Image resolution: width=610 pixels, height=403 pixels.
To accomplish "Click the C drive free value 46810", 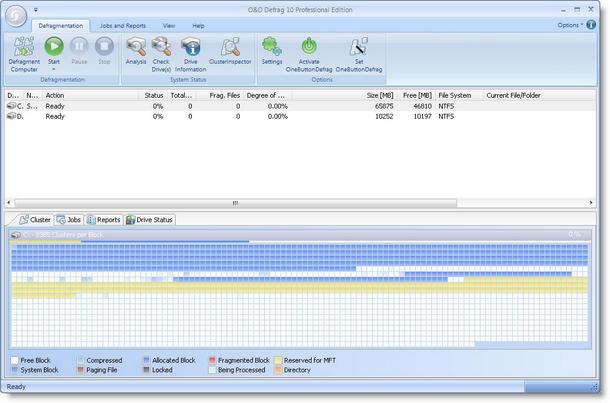I will (x=422, y=106).
